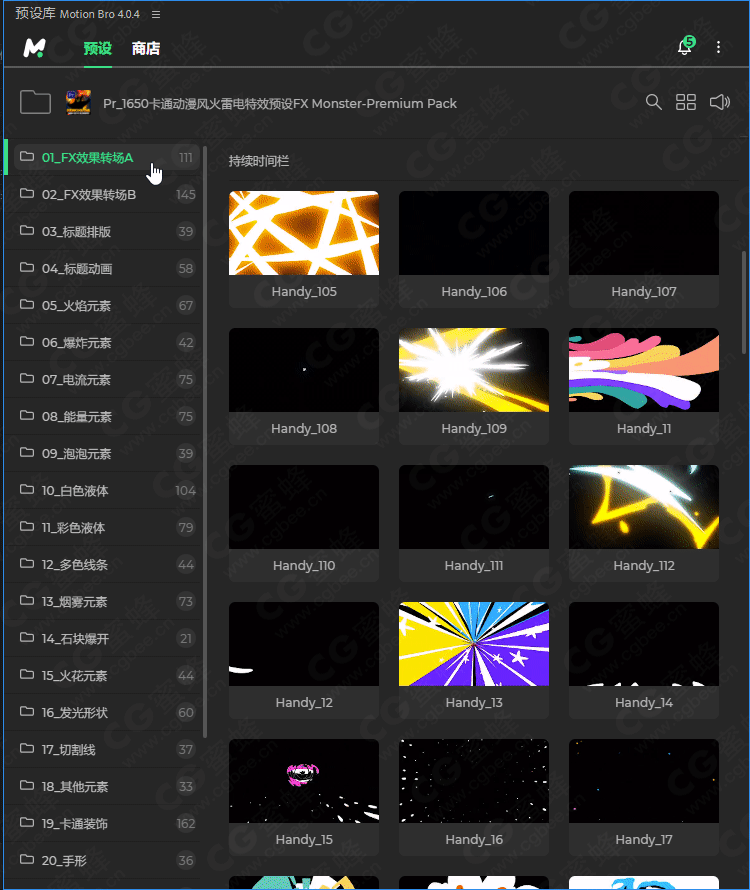The height and width of the screenshot is (890, 750).
Task: Select the Handy_15 preset thumbnail
Action: [304, 781]
